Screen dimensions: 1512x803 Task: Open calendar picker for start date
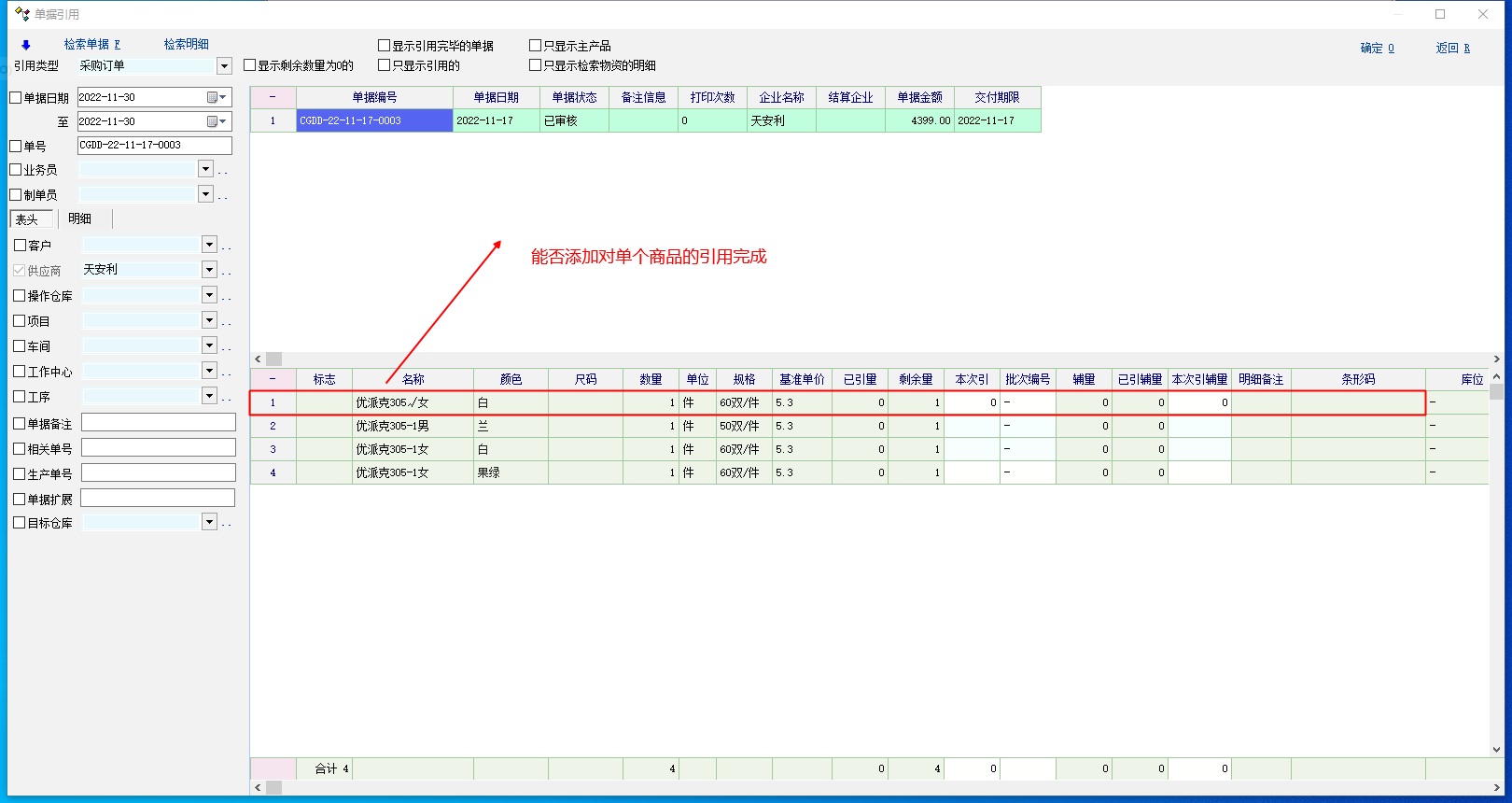point(216,97)
